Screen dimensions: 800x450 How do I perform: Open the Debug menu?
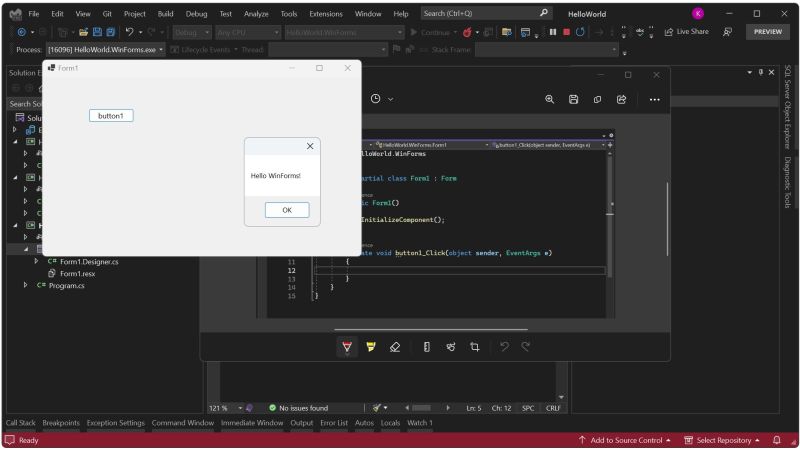tap(196, 14)
